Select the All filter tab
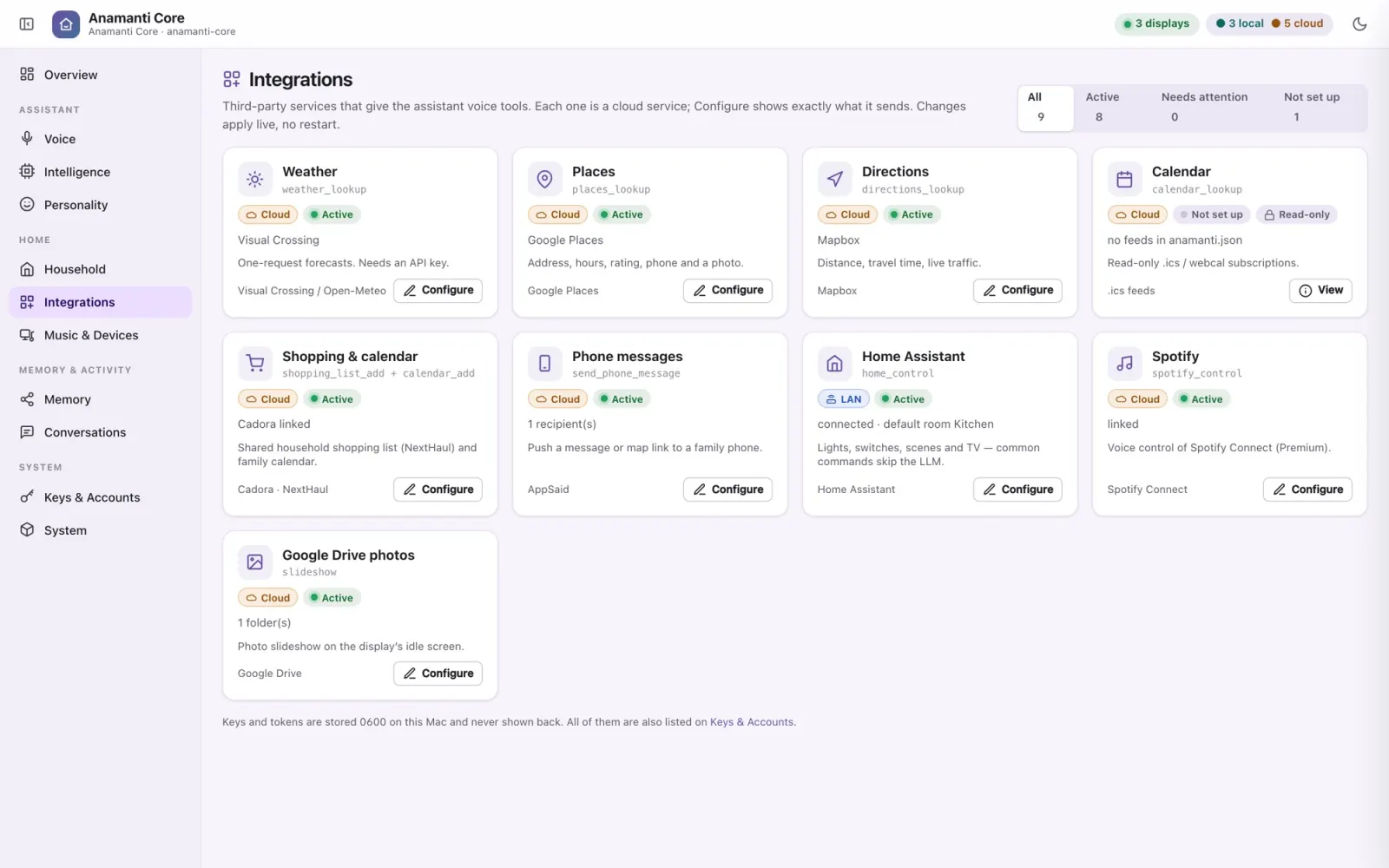The image size is (1389, 868). pyautogui.click(x=1046, y=108)
